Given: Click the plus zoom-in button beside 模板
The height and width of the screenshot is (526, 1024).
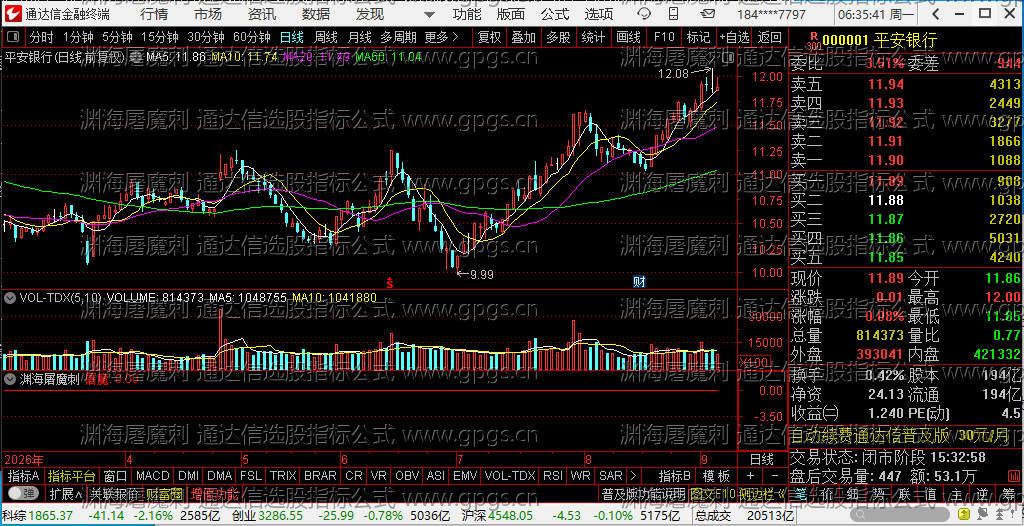Looking at the screenshot, I should click(750, 476).
